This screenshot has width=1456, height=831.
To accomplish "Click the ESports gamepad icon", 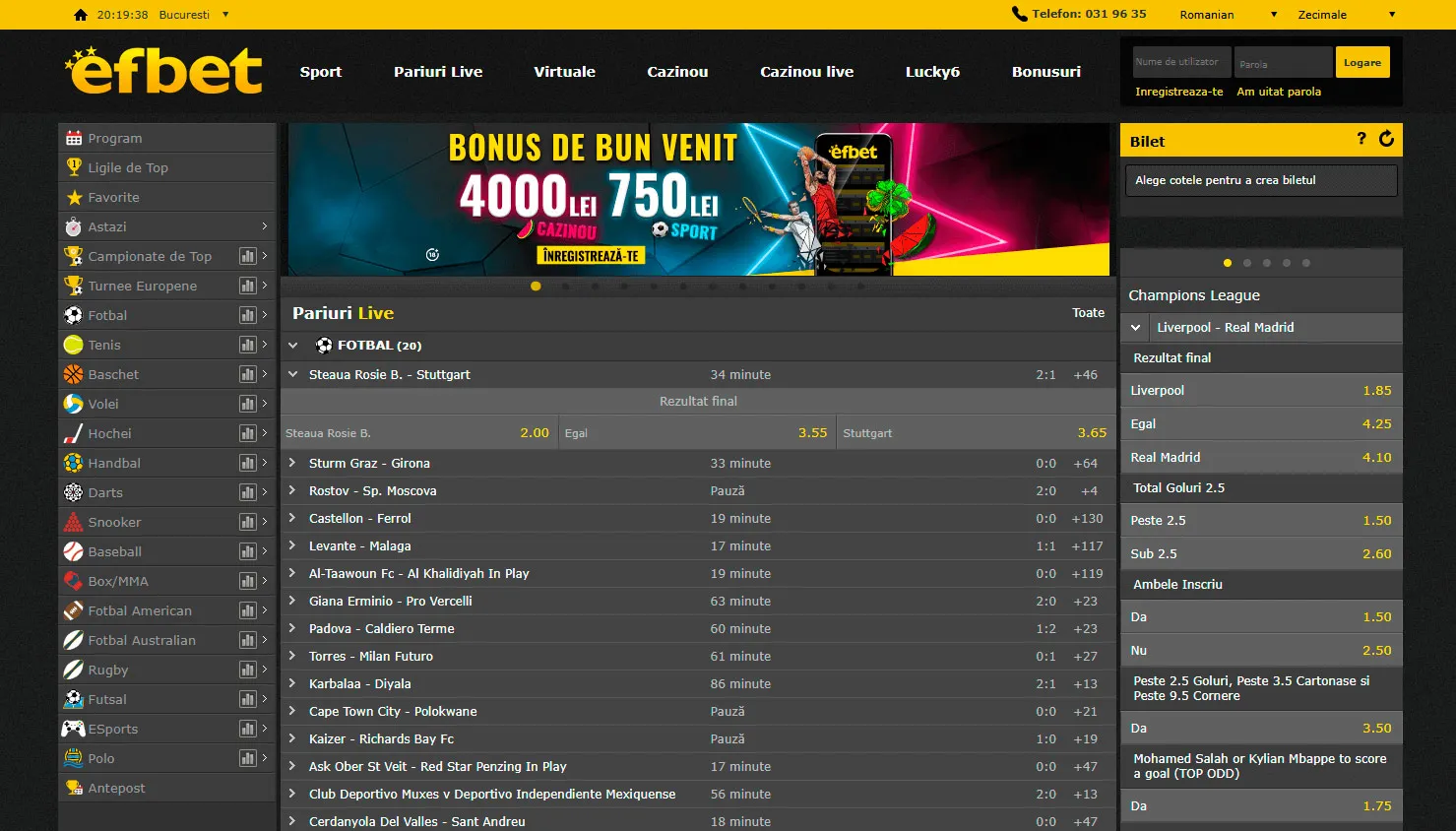I will point(74,729).
